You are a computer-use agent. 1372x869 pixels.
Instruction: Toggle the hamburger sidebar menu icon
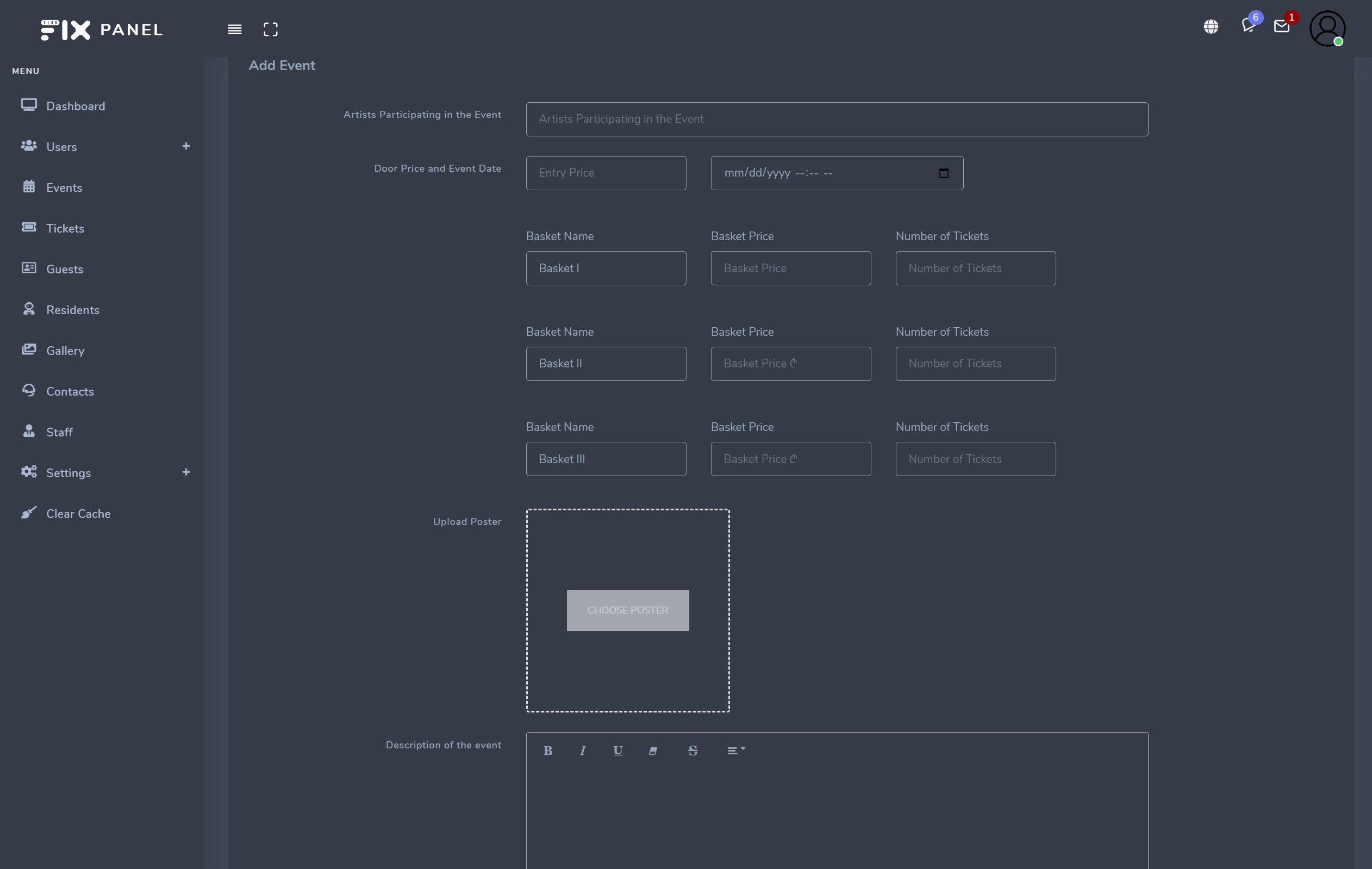coord(235,29)
